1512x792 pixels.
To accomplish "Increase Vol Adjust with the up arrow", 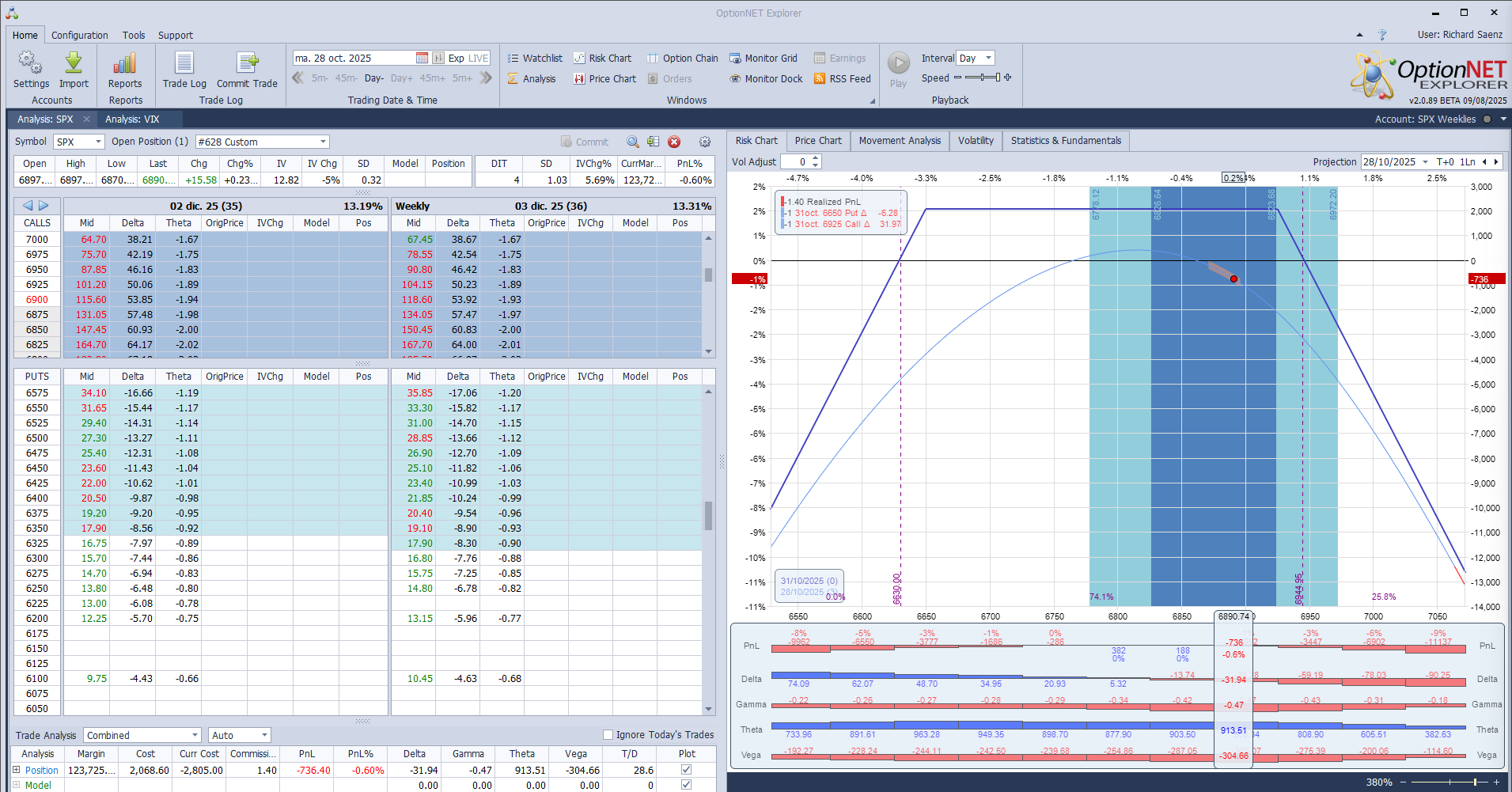I will tap(816, 158).
